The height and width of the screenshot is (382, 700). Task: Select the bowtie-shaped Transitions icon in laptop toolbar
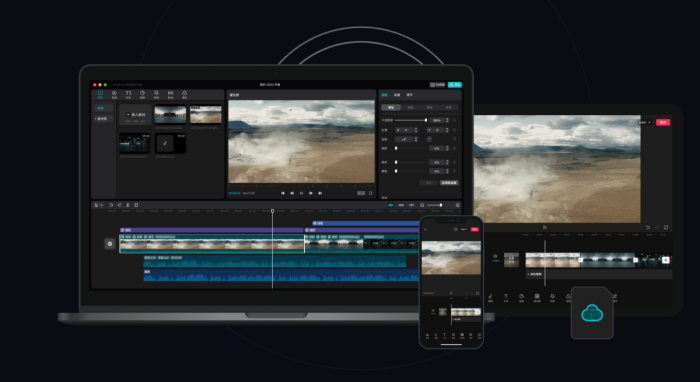click(x=171, y=95)
